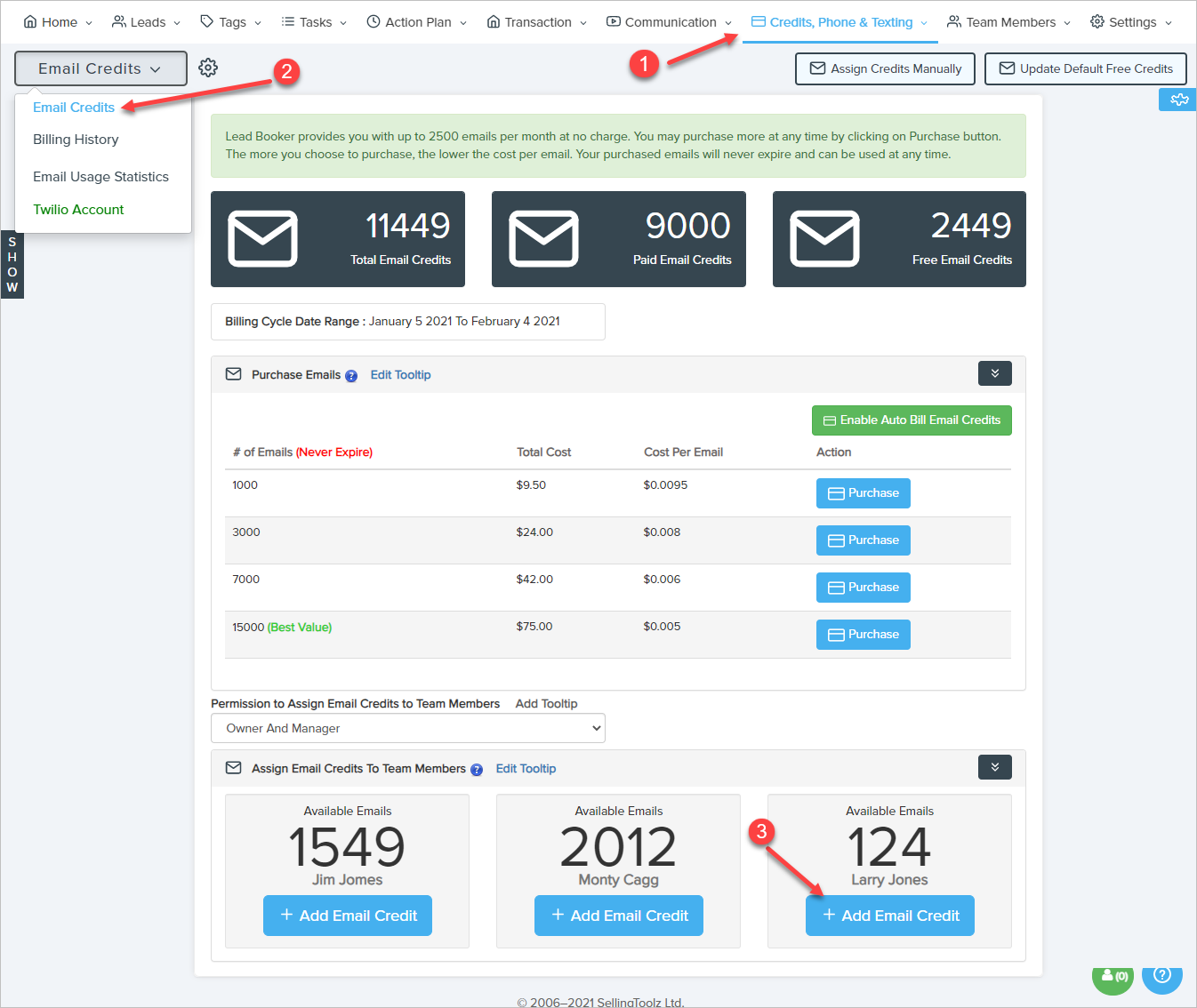Open the SHOW side panel tab

[12, 265]
